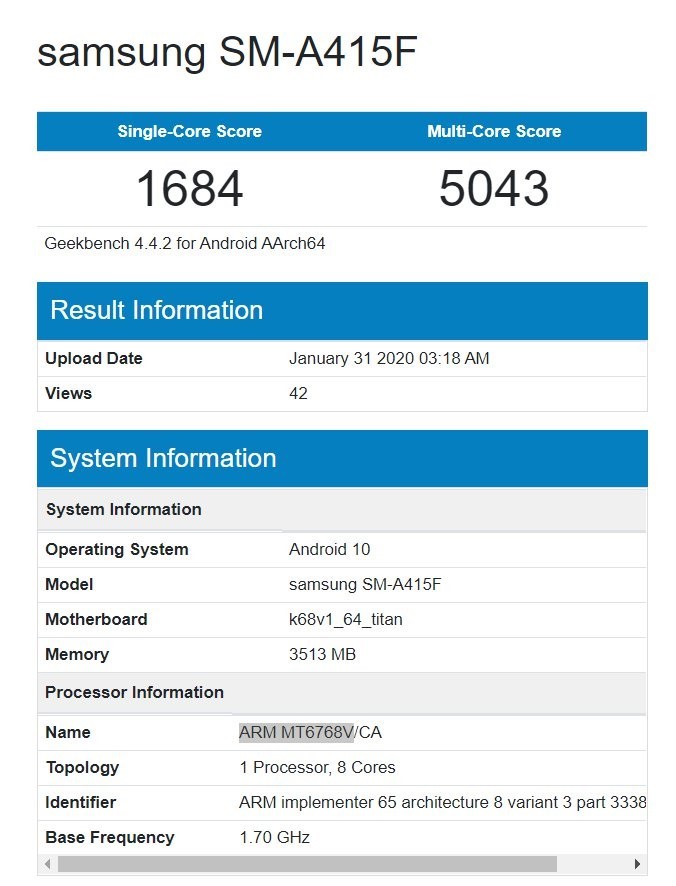Screen dimensions: 676x886
Task: Click the upload date January 31 2020 value
Action: coord(389,358)
